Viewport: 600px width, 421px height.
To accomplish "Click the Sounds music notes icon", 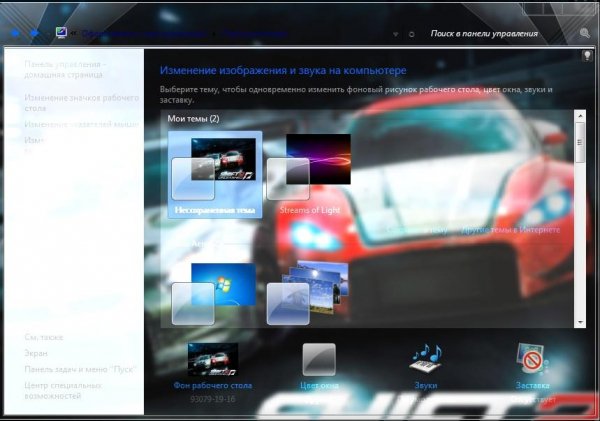I will [426, 358].
